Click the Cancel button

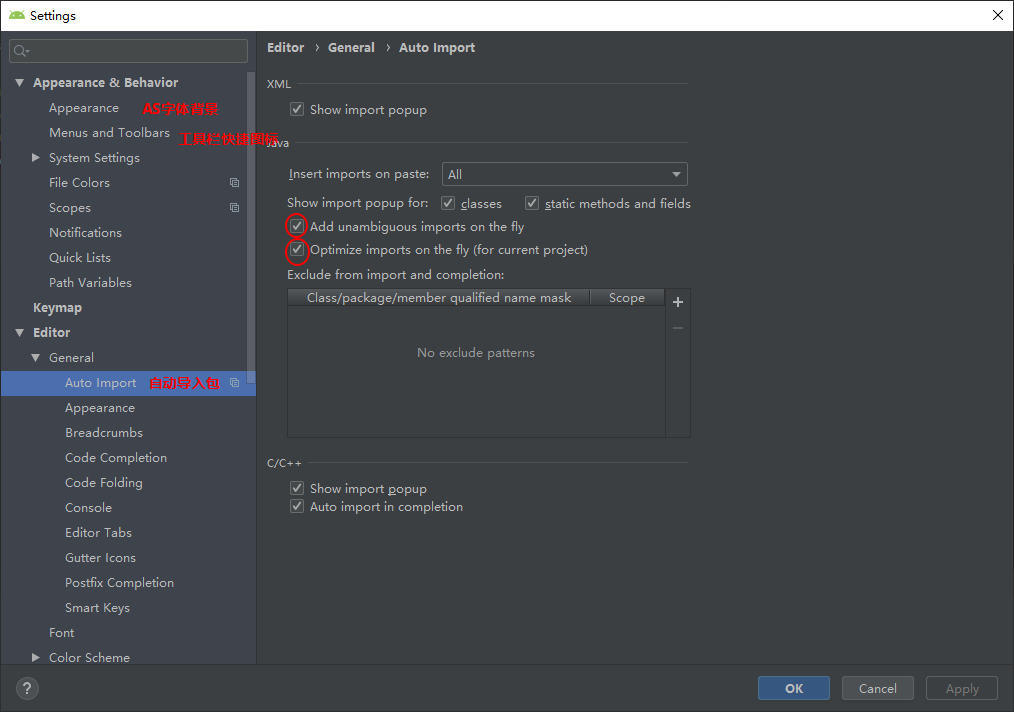point(878,688)
